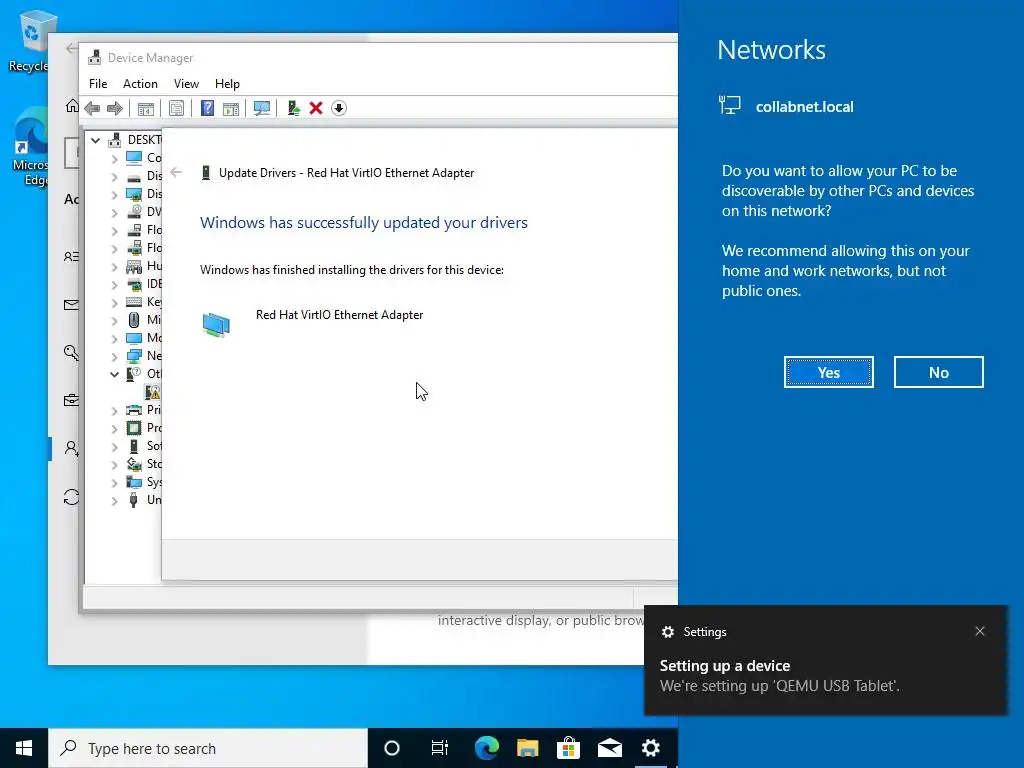Expand the Computer (Co) tree node
This screenshot has height=768, width=1024.
pyautogui.click(x=114, y=158)
